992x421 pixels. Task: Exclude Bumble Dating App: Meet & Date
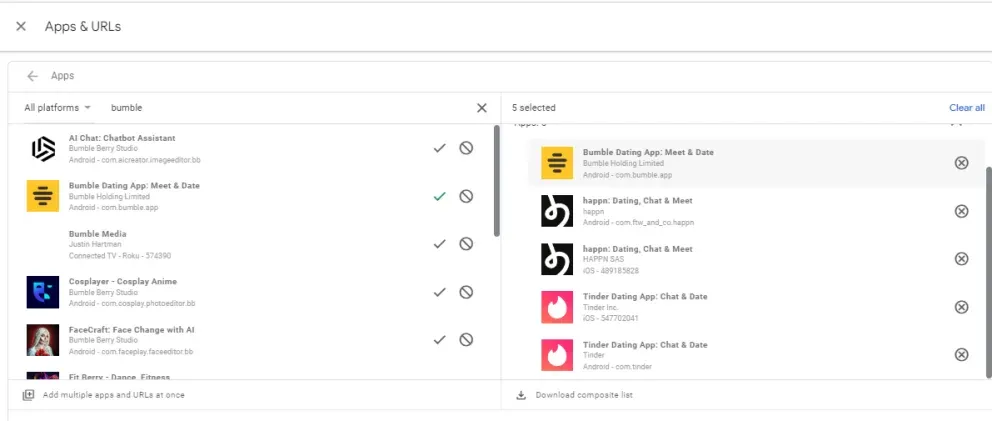[466, 196]
